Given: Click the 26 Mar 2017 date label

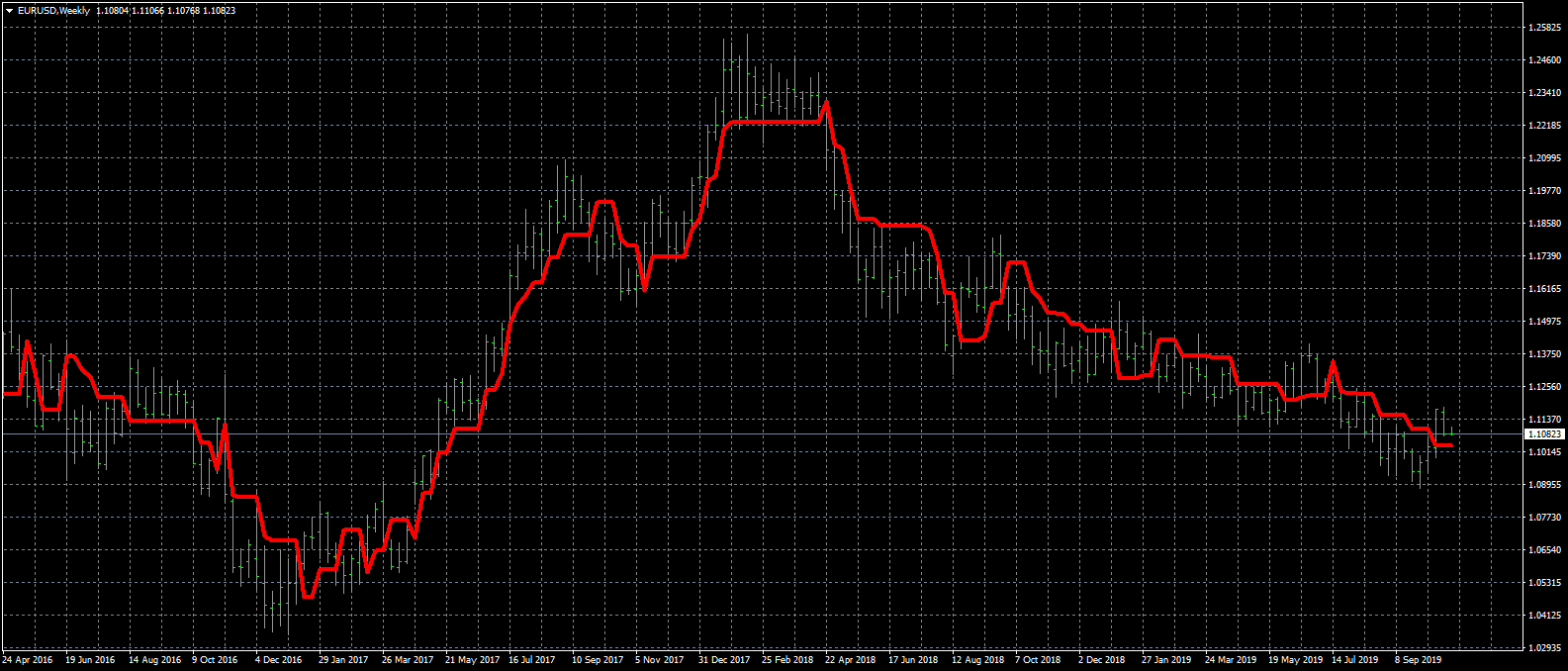Looking at the screenshot, I should [408, 659].
